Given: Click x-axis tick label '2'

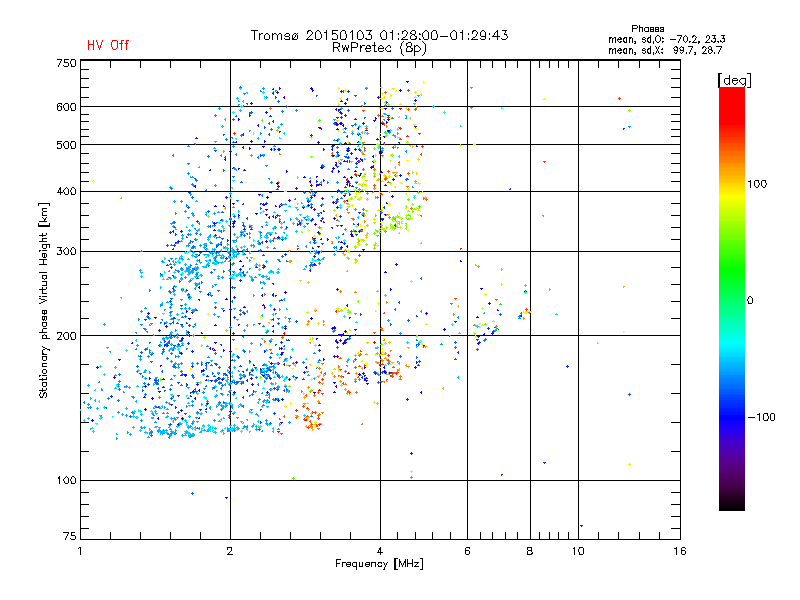Looking at the screenshot, I should point(230,551).
